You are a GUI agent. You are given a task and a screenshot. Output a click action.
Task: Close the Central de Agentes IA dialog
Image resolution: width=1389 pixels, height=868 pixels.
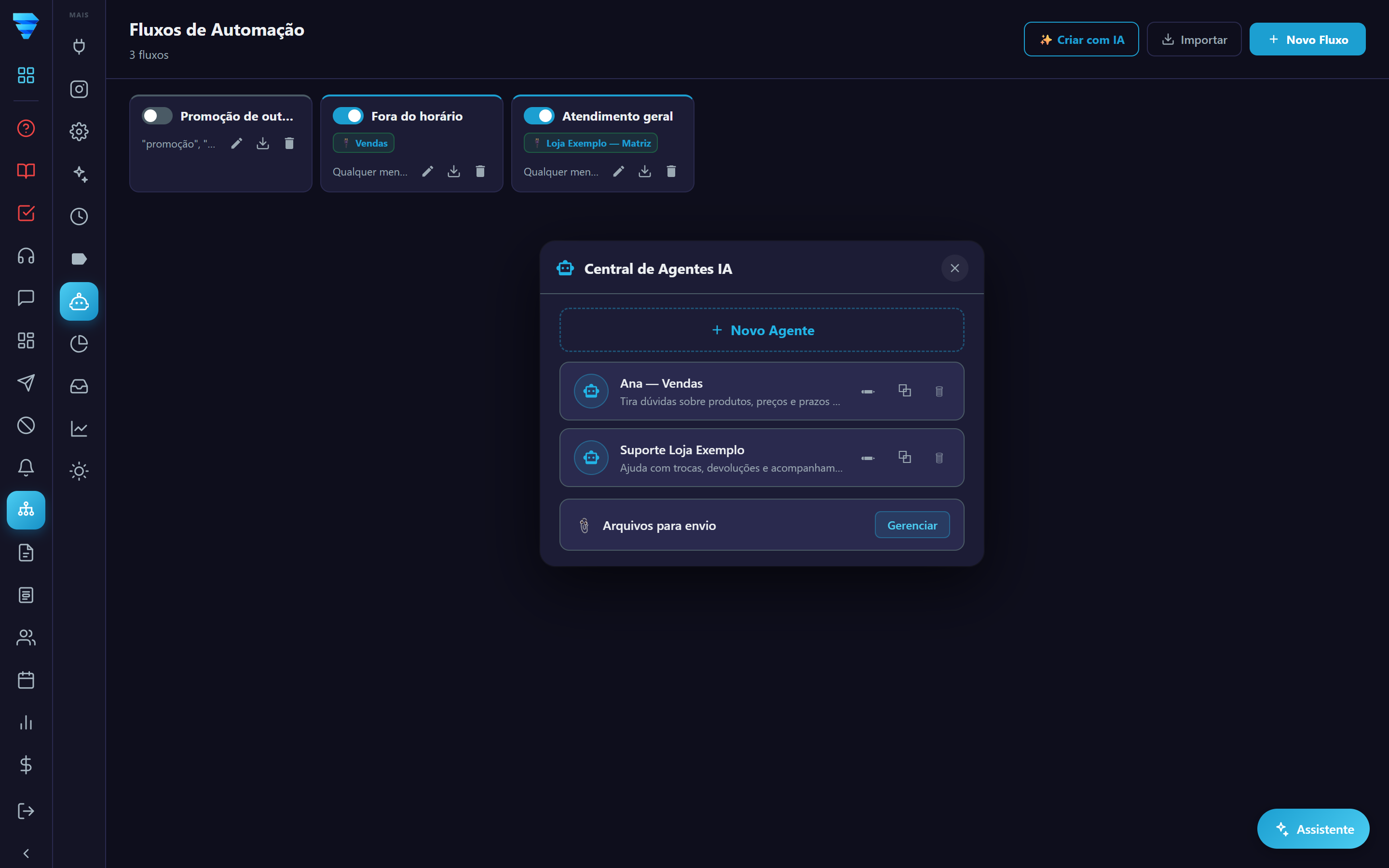(954, 268)
